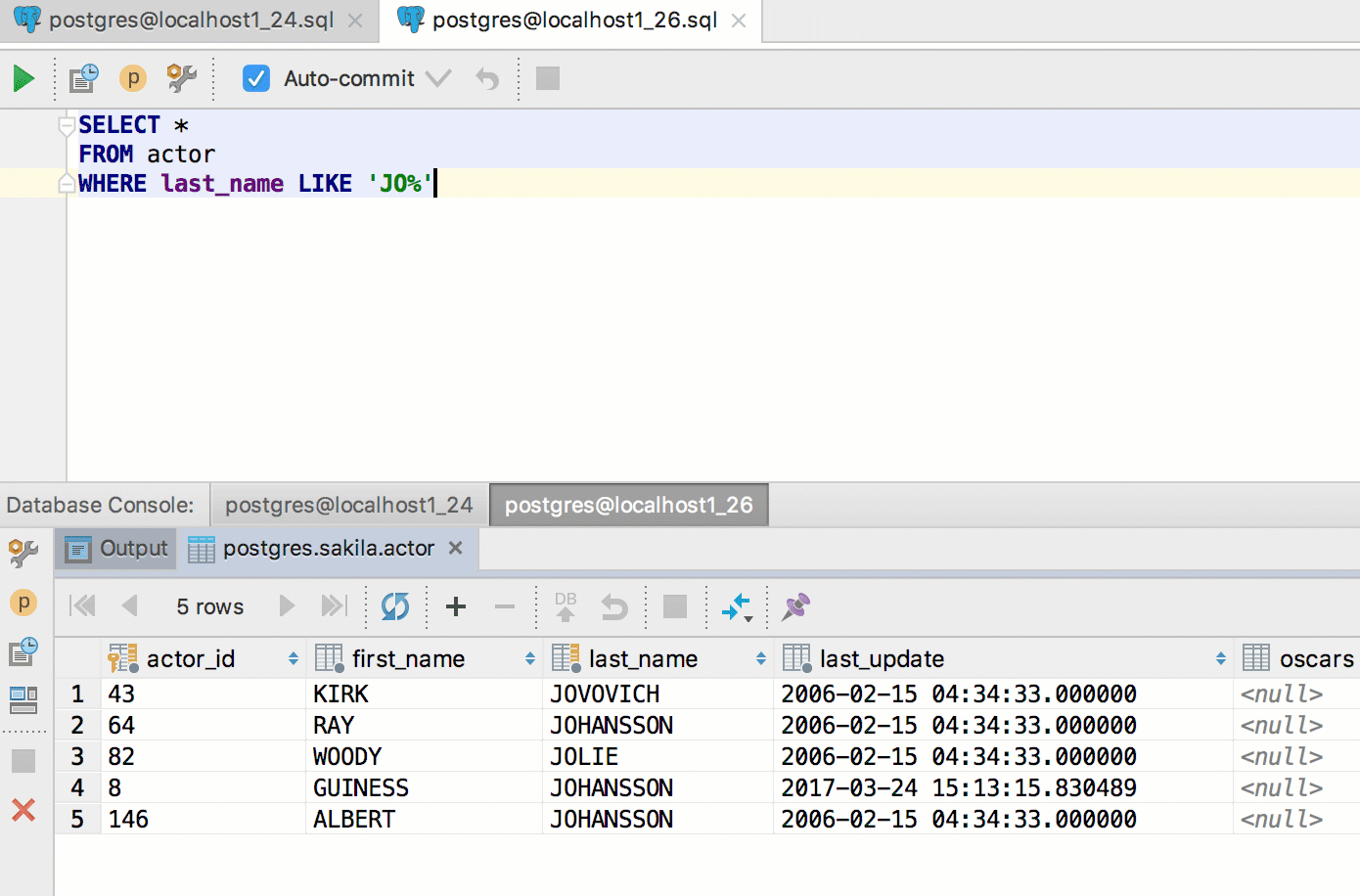Sort by the last_update column header
Screen dimensions: 1360x896
(x=1004, y=658)
